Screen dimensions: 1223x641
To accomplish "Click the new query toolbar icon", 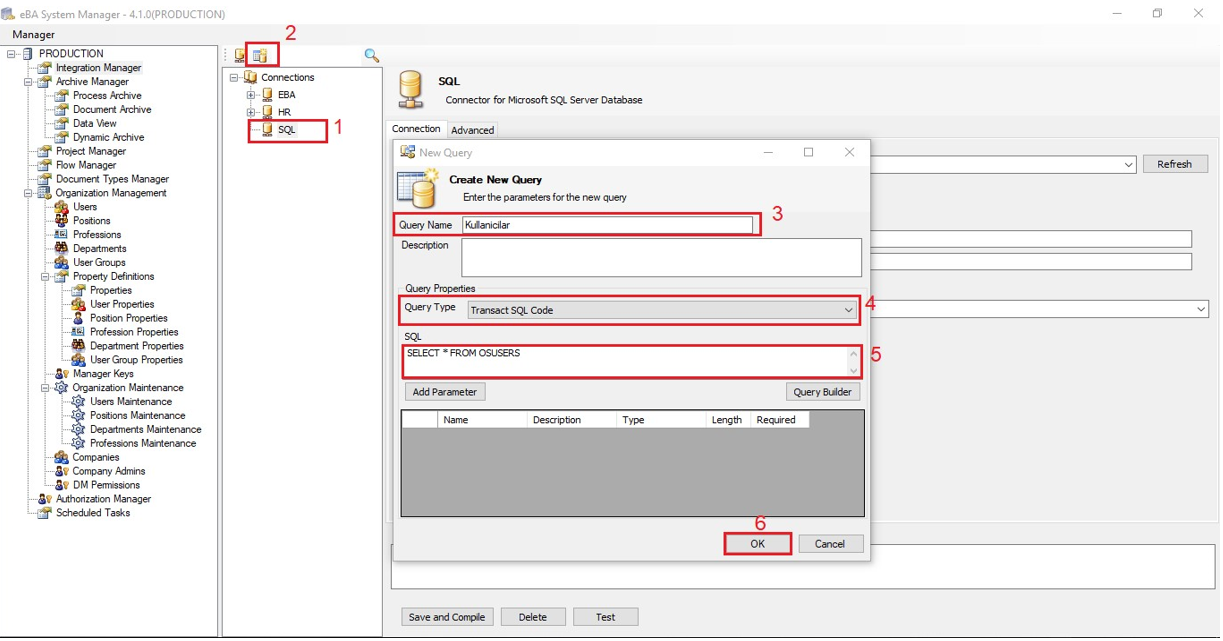I will 260,56.
